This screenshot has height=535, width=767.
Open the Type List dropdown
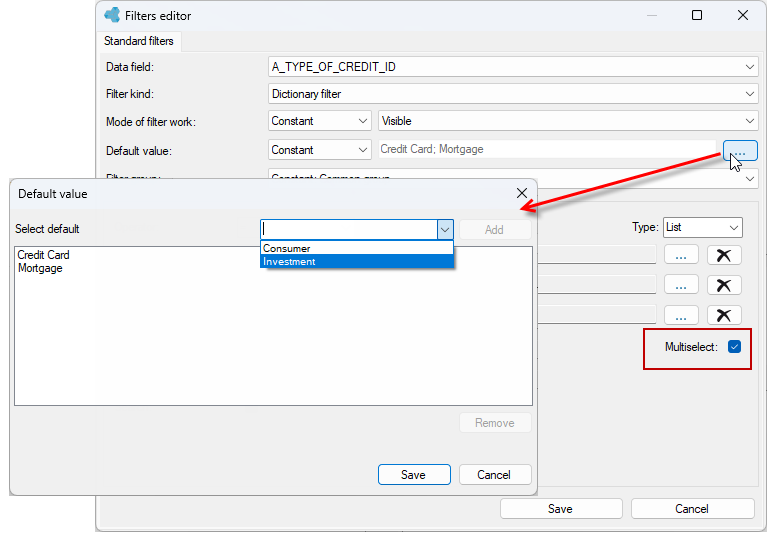click(703, 227)
